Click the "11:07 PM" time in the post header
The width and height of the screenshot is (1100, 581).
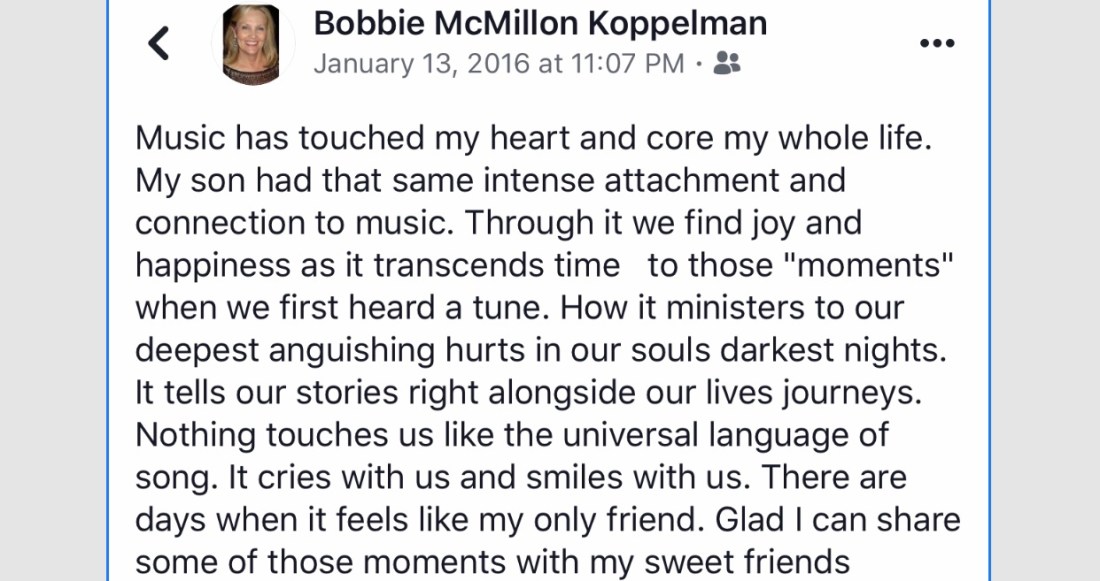[x=629, y=64]
